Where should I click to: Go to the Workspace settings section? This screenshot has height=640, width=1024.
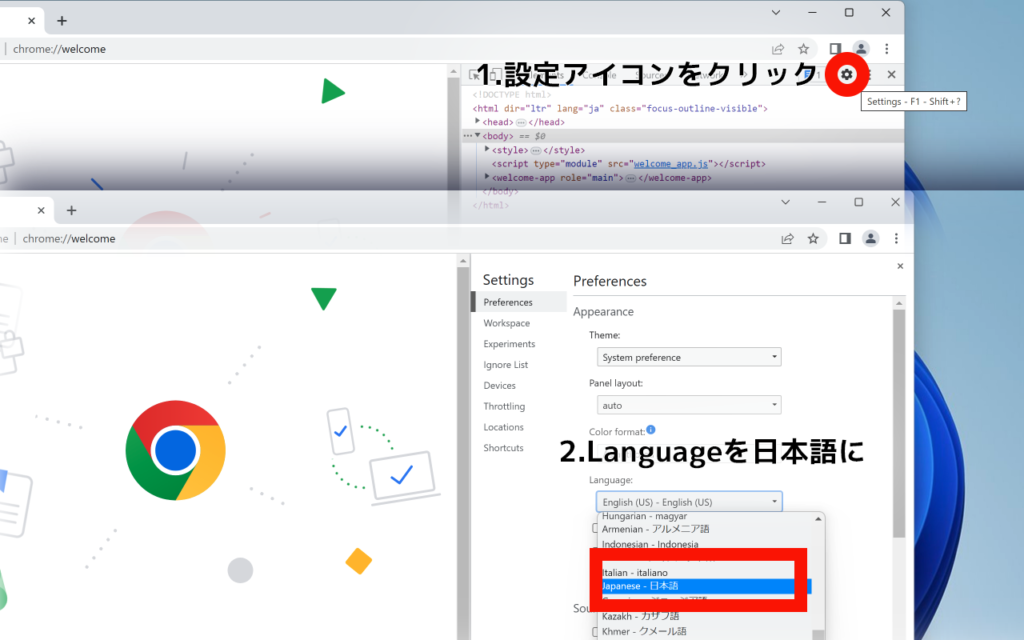(506, 323)
